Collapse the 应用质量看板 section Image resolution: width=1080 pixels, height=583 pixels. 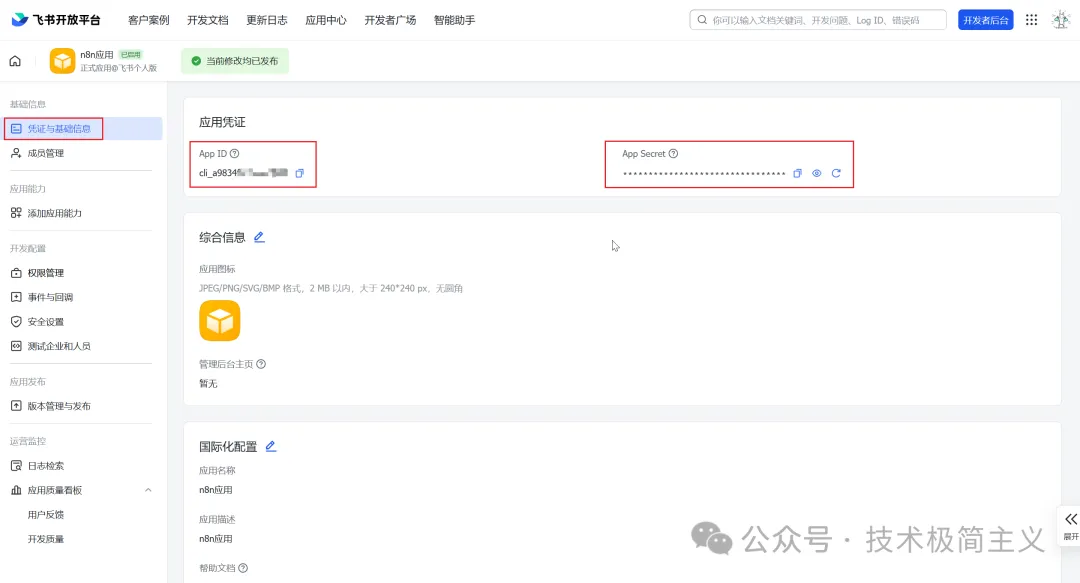pos(148,490)
